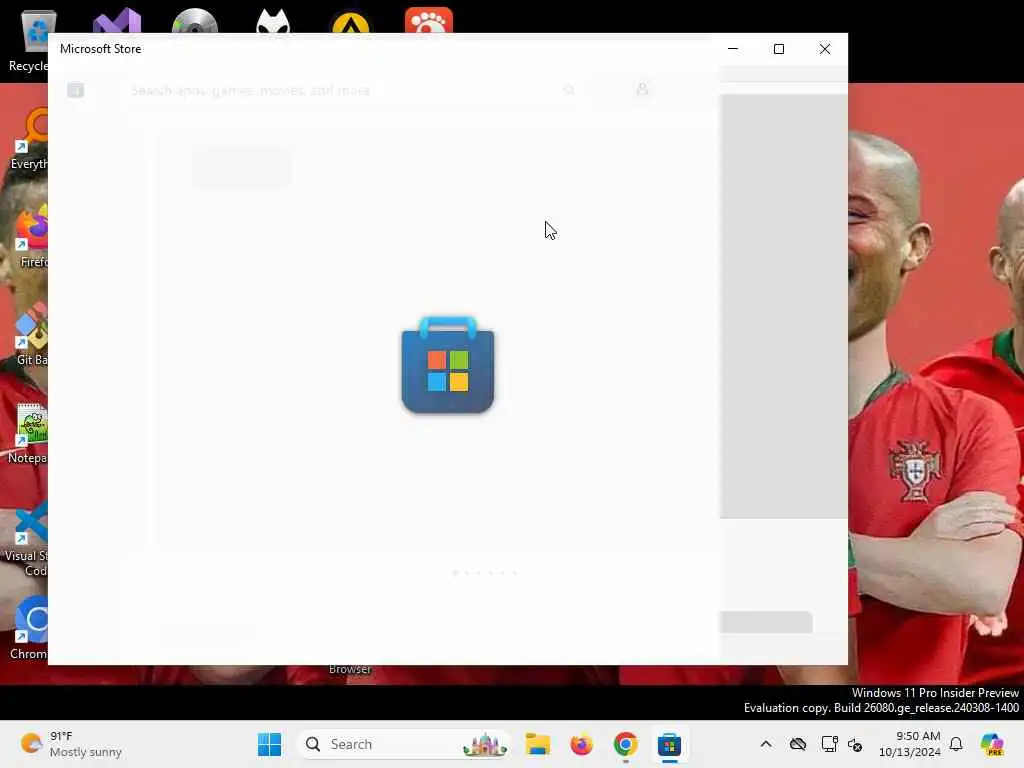The width and height of the screenshot is (1024, 768).
Task: Open the clock showing 9:50 AM
Action: (910, 744)
